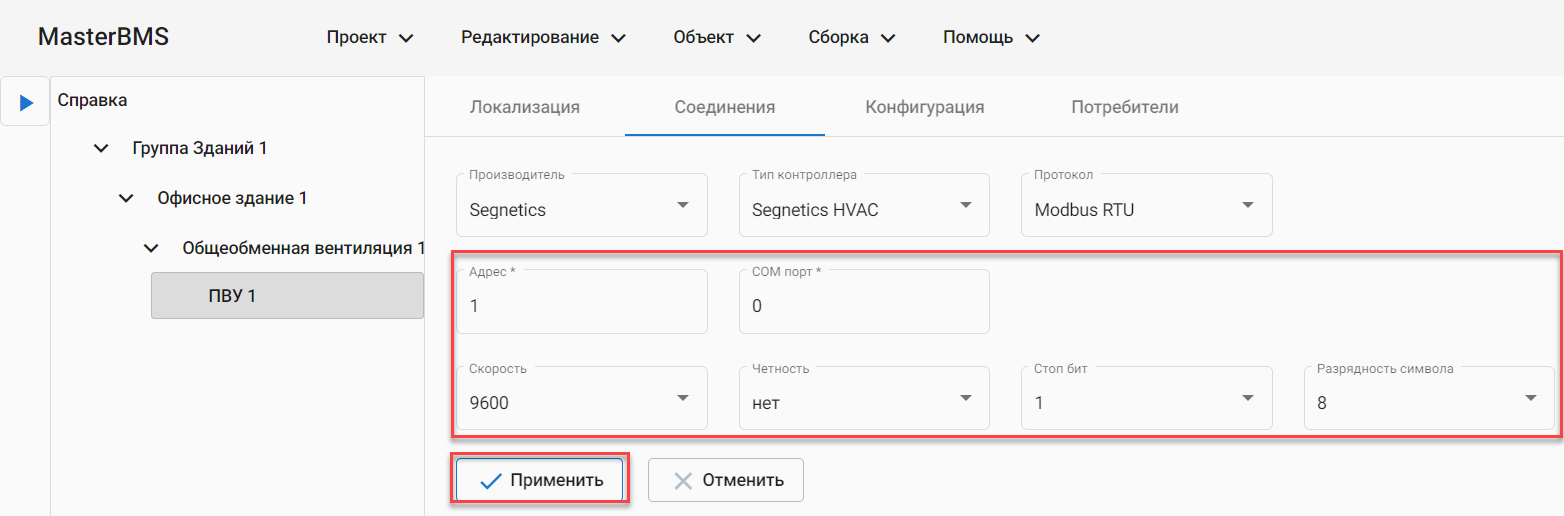Click the Адрес input field
Screen dimensions: 1564x516
[x=581, y=306]
